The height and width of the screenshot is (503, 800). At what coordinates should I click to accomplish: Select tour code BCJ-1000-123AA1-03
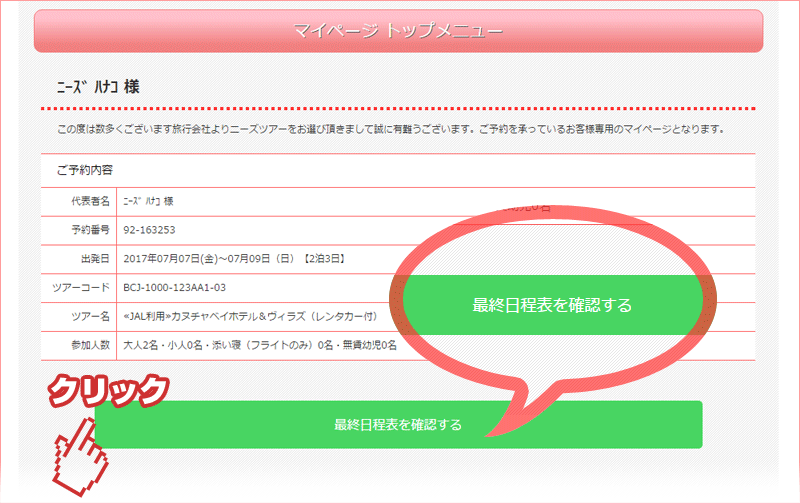point(174,288)
